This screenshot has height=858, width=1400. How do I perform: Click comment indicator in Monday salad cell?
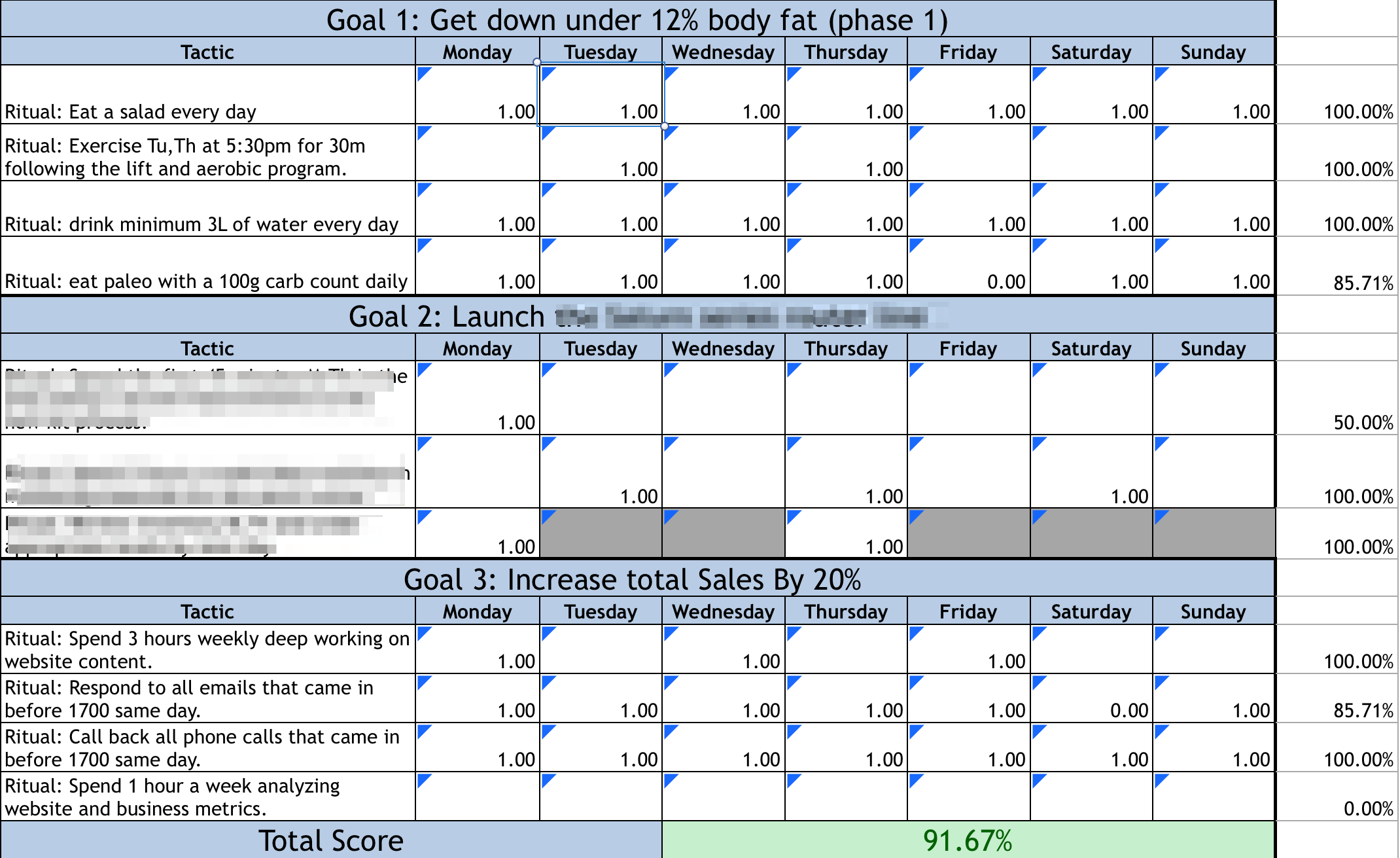pos(423,71)
